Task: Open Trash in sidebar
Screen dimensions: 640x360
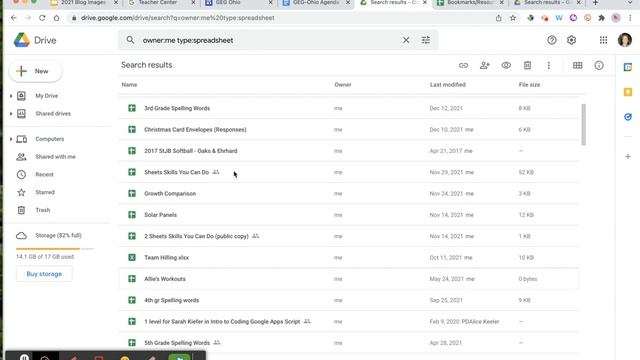Action: coord(42,210)
